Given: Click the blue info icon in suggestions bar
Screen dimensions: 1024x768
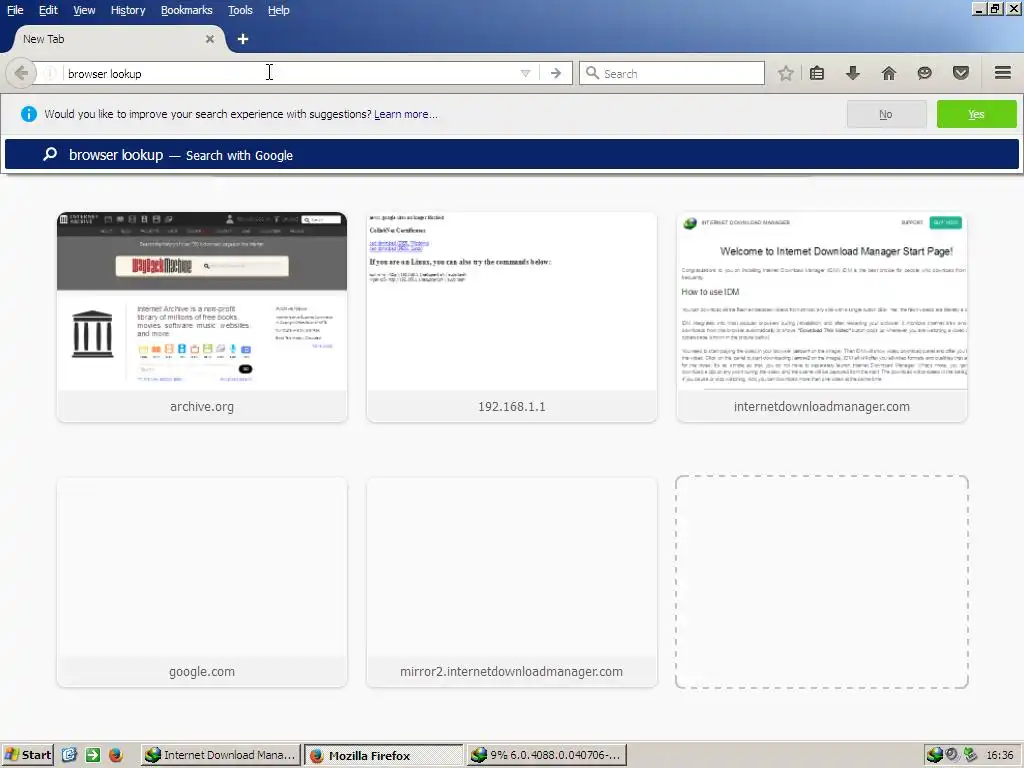Looking at the screenshot, I should [x=29, y=114].
